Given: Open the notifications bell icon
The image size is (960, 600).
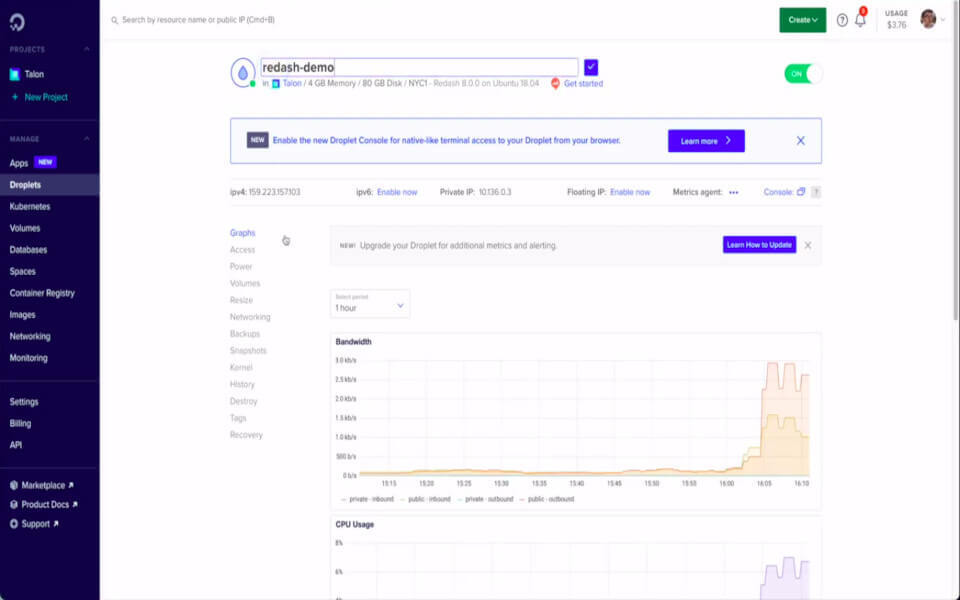Looking at the screenshot, I should tap(860, 20).
